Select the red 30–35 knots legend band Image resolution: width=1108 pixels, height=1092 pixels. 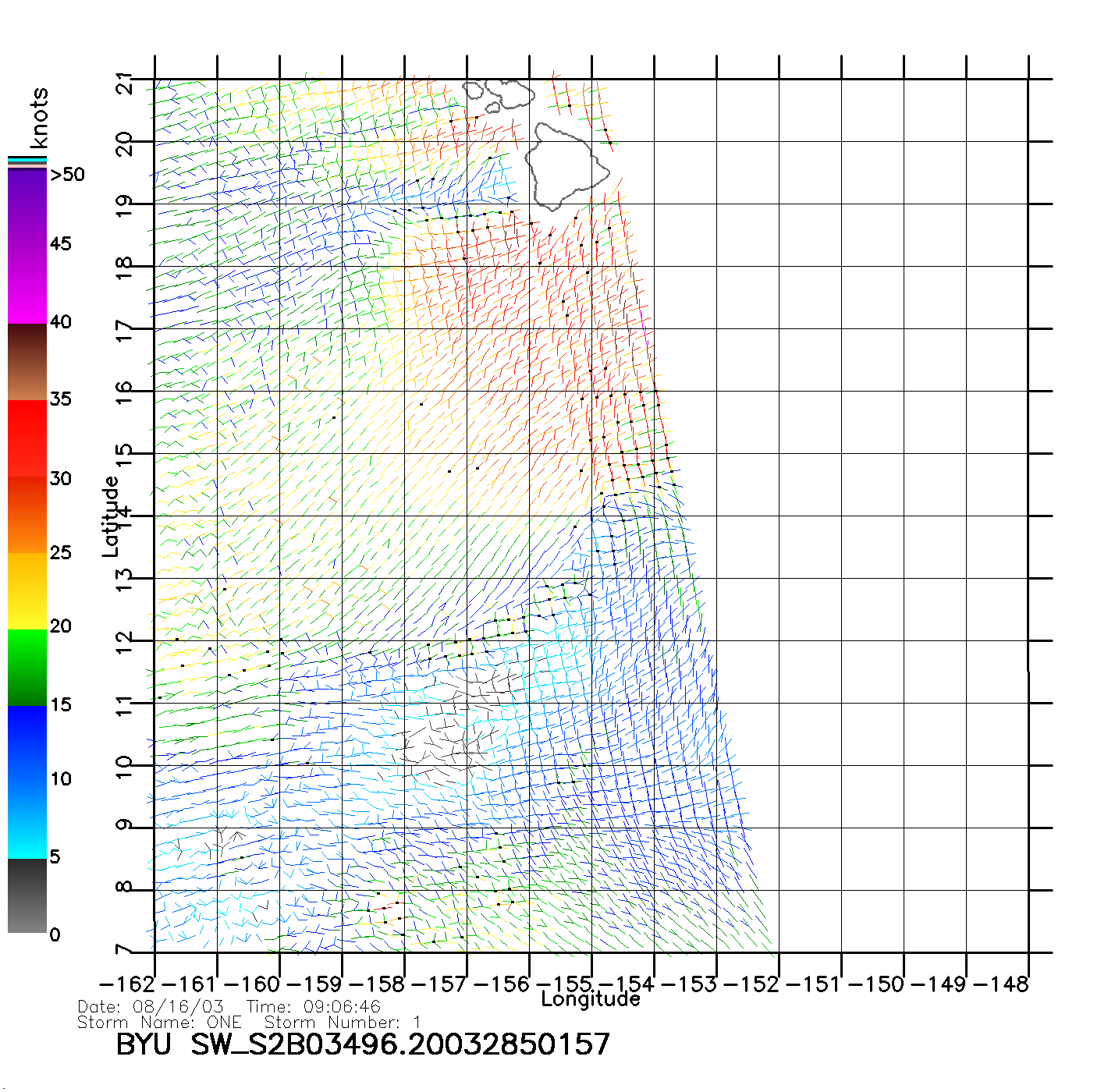point(27,438)
